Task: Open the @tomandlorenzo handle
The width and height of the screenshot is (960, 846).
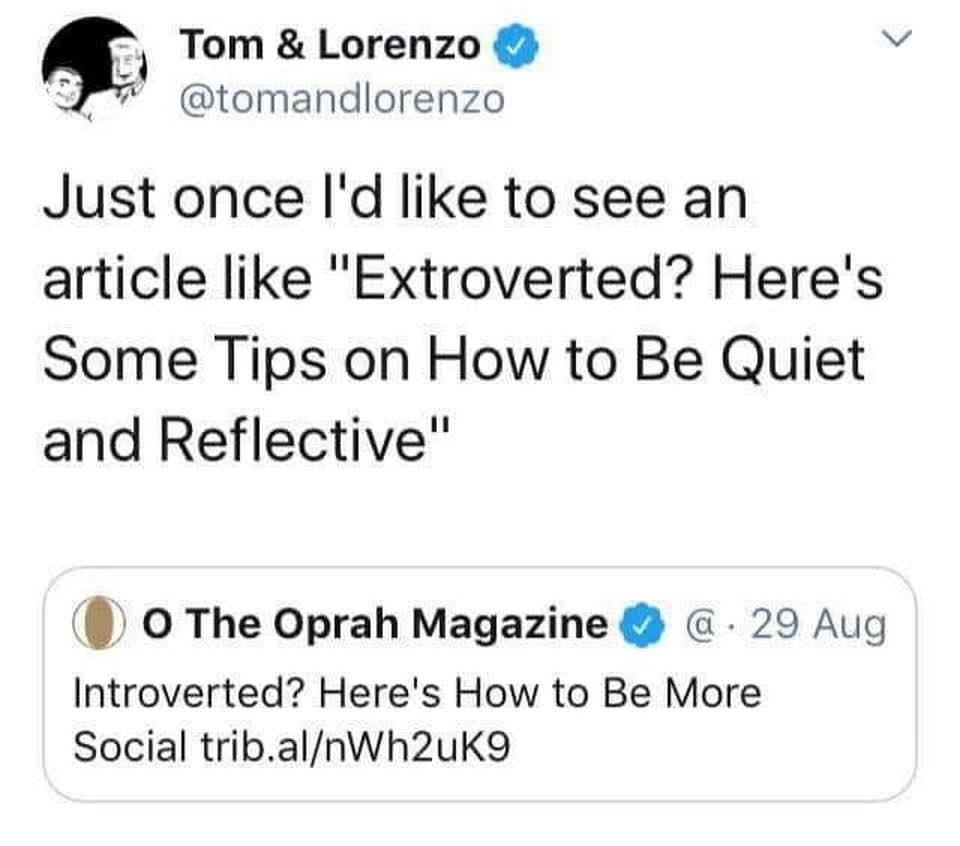Action: [342, 100]
